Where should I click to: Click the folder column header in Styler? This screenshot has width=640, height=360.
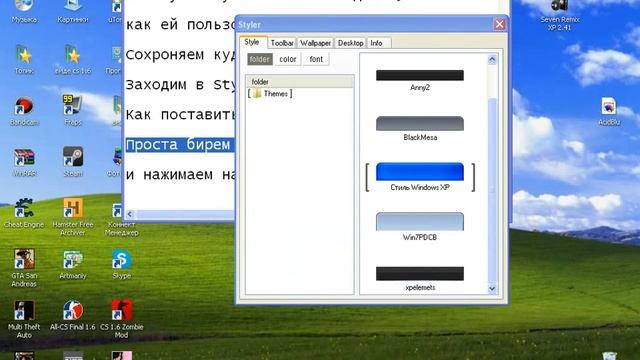click(x=300, y=82)
